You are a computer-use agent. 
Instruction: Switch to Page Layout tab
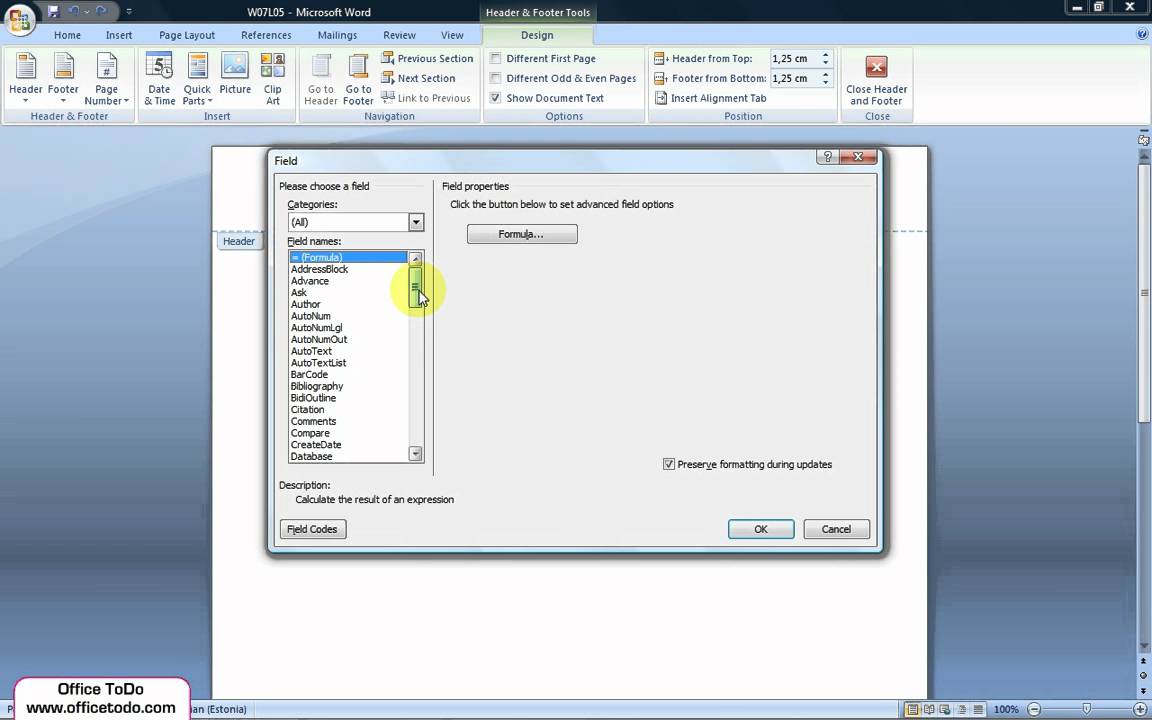[187, 35]
